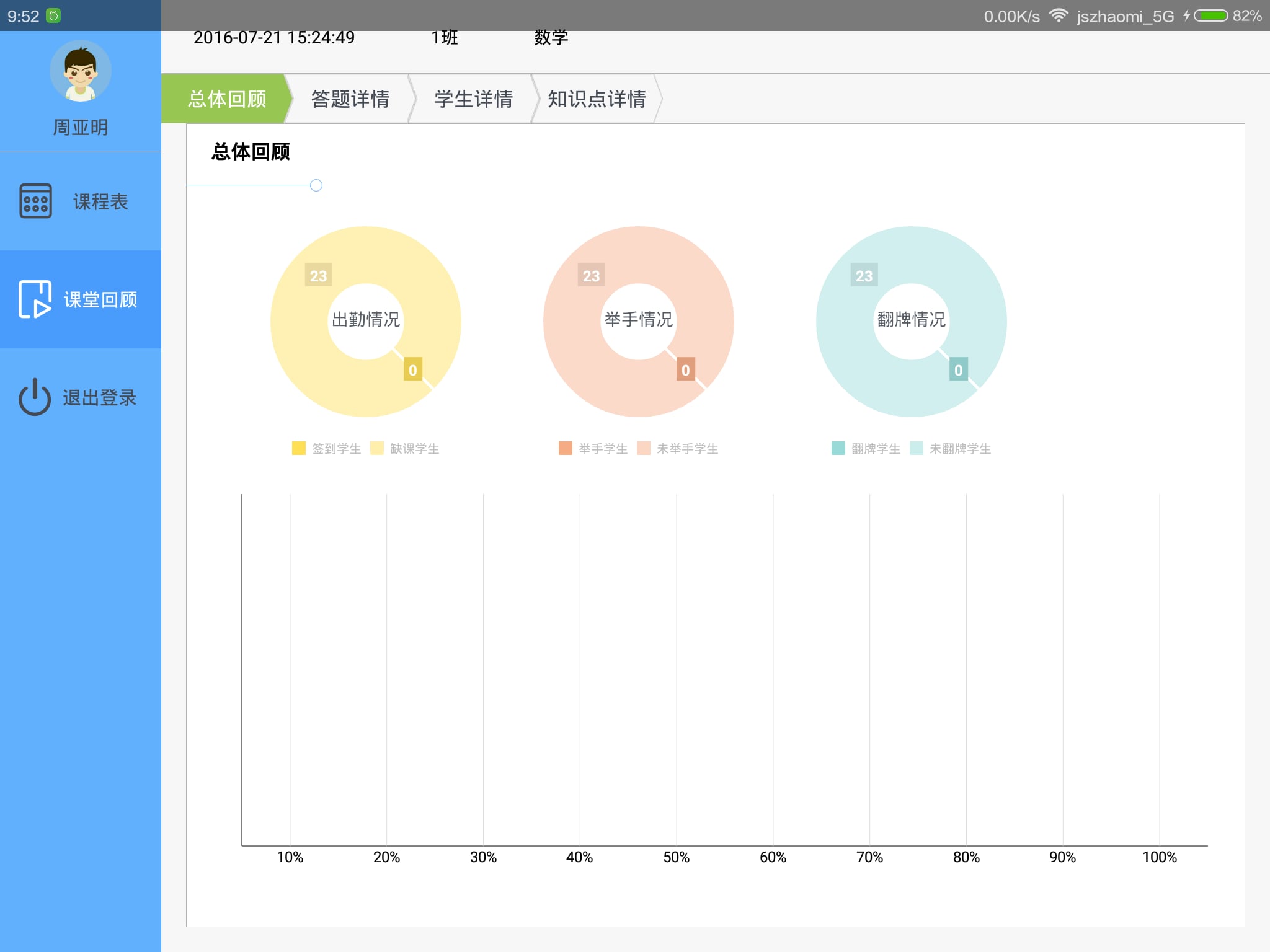Click the circle marker under the heading
1270x952 pixels.
point(316,185)
